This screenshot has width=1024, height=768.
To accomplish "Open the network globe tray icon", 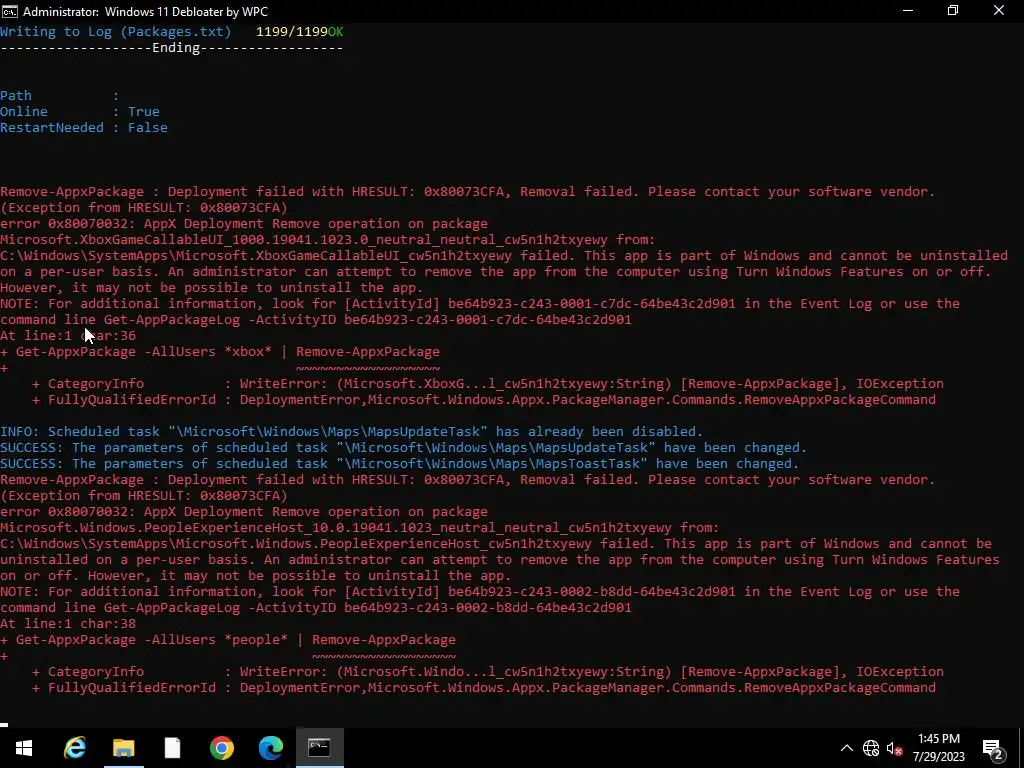I will (x=871, y=748).
